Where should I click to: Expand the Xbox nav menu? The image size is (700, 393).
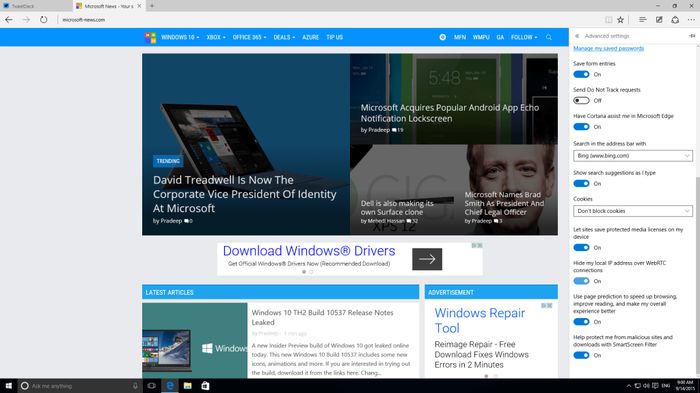coord(216,38)
